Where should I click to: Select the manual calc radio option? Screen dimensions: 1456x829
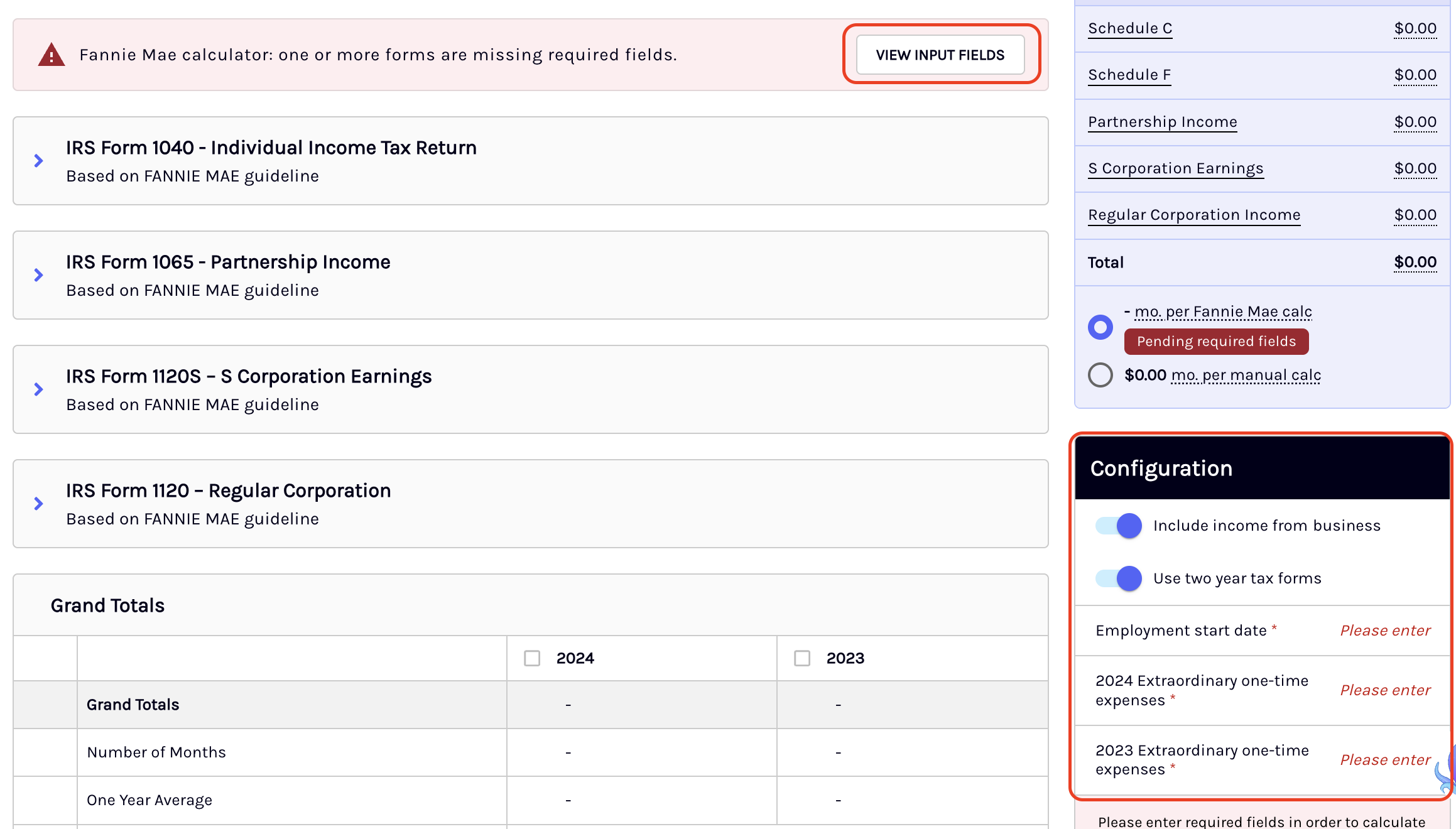click(1100, 375)
